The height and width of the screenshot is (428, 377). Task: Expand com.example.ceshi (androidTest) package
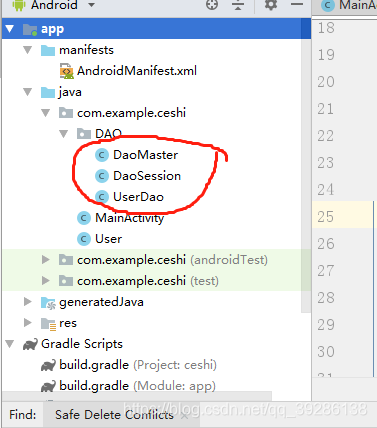pos(46,260)
